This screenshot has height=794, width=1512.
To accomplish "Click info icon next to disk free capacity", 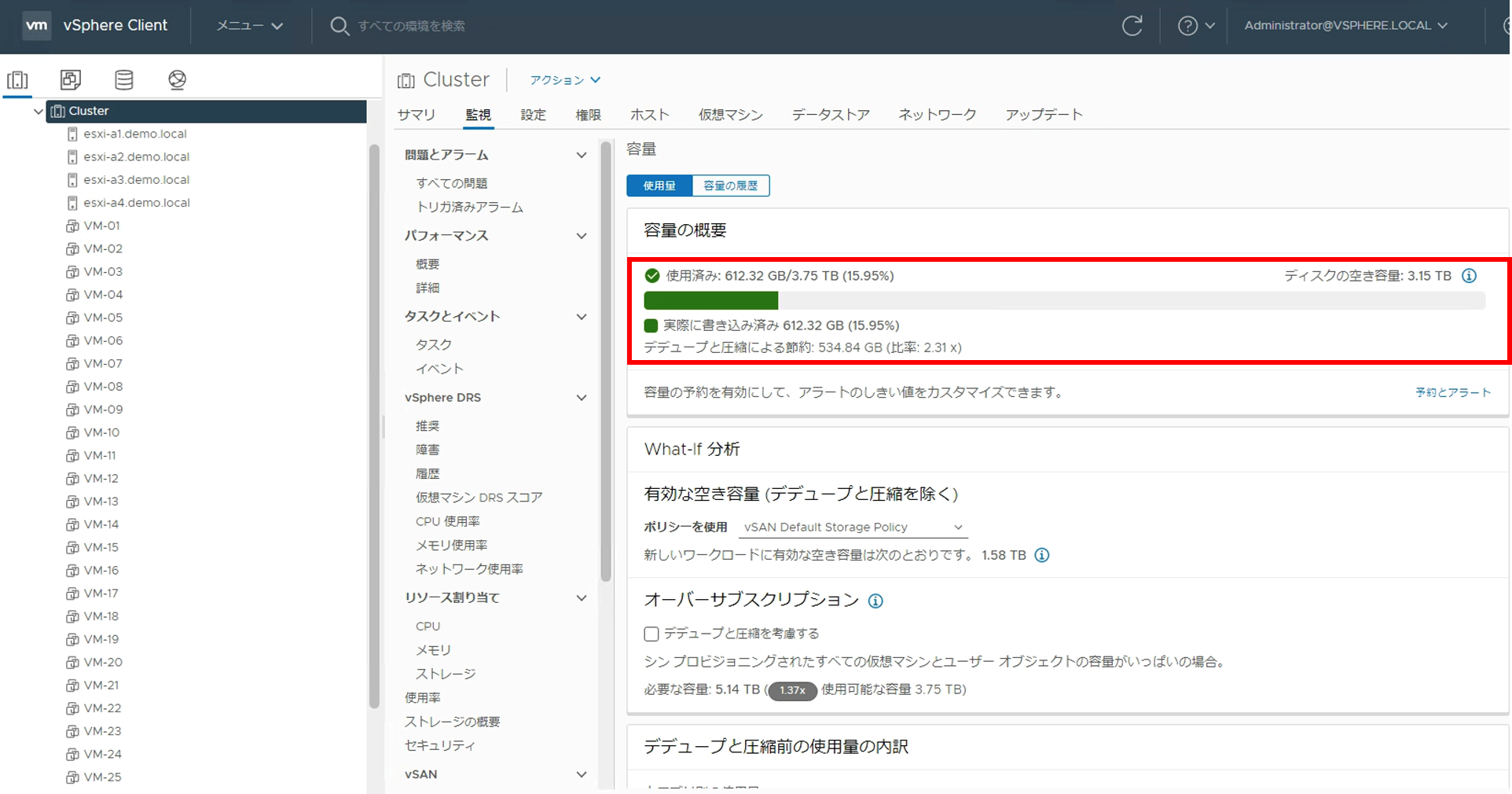I will pos(1469,276).
